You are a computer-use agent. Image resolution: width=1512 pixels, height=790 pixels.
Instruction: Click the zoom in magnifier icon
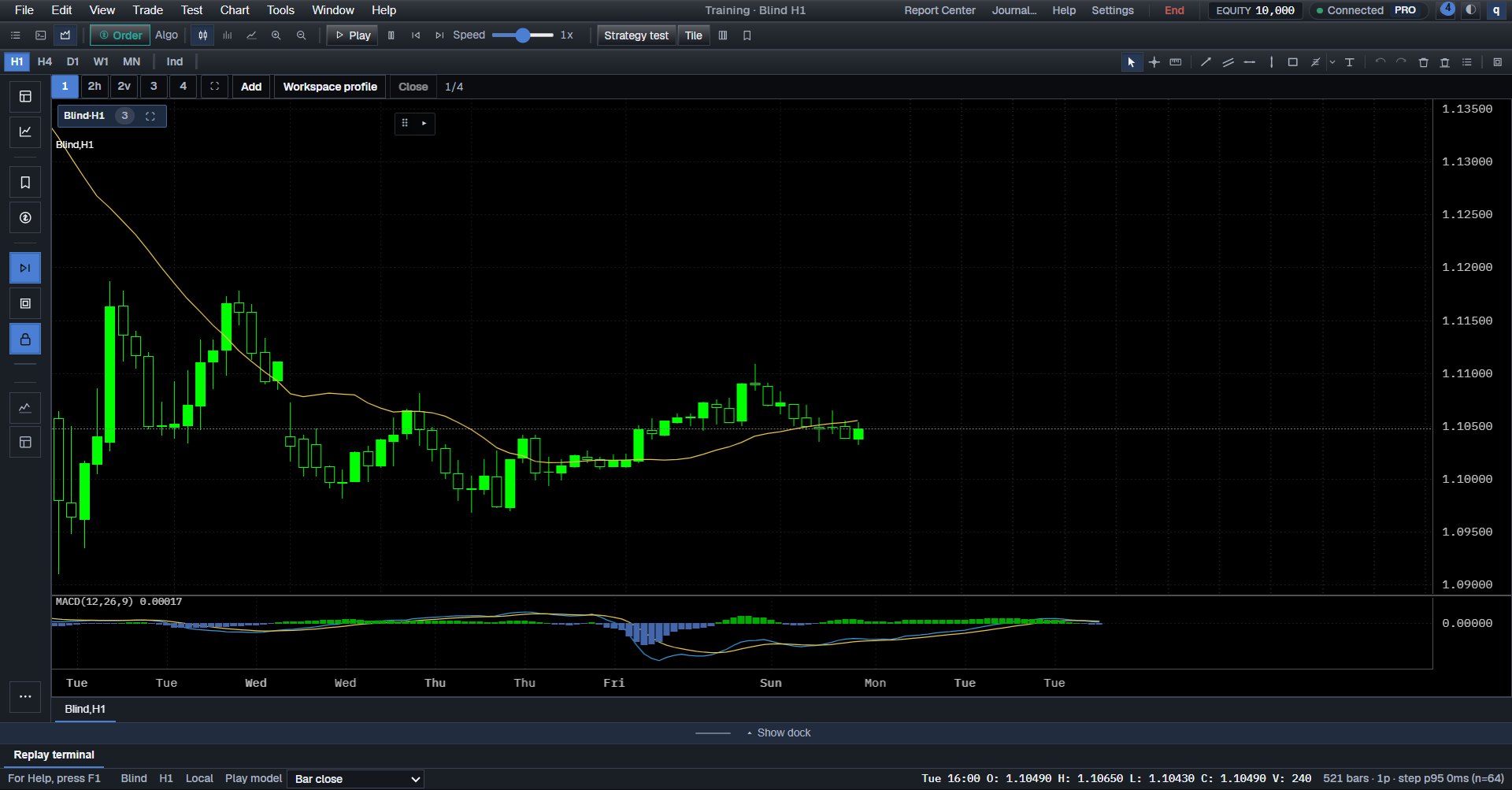pyautogui.click(x=276, y=35)
